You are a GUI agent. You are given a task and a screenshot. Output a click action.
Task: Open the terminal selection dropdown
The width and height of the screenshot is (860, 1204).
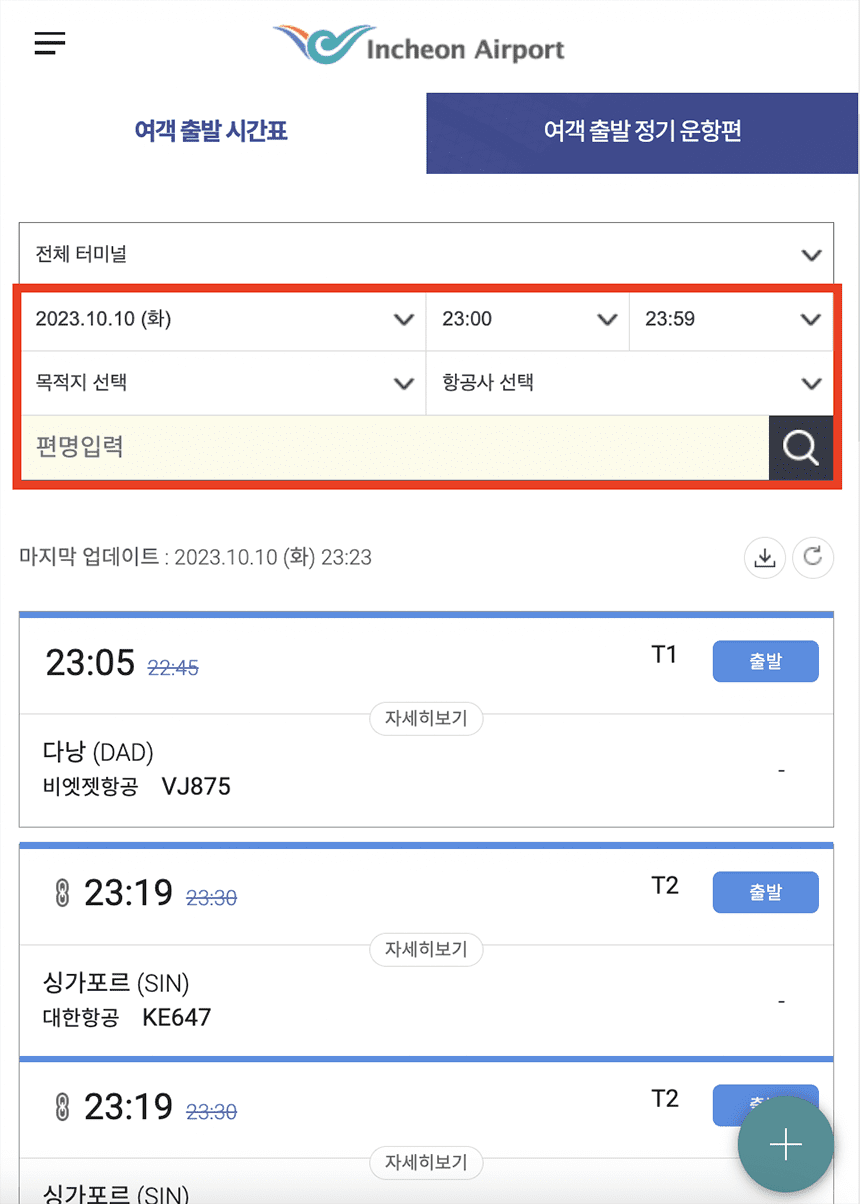pos(426,255)
